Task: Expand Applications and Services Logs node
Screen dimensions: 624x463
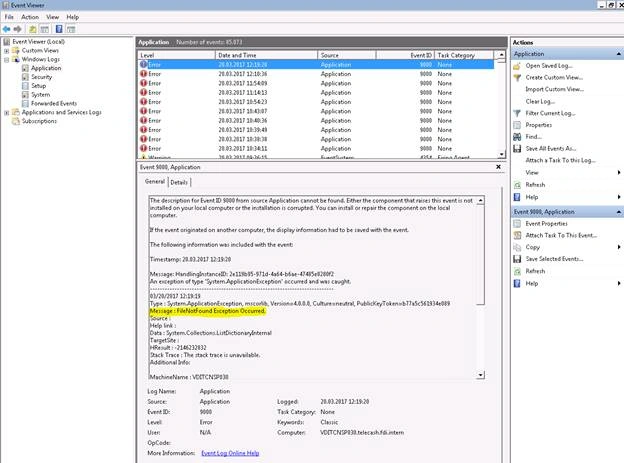Action: click(x=6, y=112)
